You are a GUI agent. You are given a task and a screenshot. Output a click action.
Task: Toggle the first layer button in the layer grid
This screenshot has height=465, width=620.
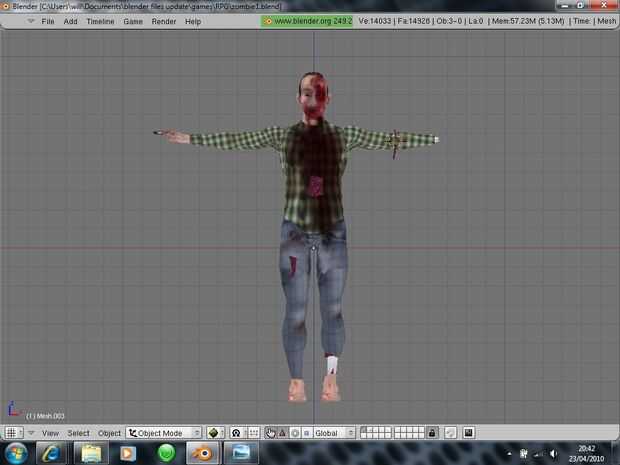[x=365, y=430]
